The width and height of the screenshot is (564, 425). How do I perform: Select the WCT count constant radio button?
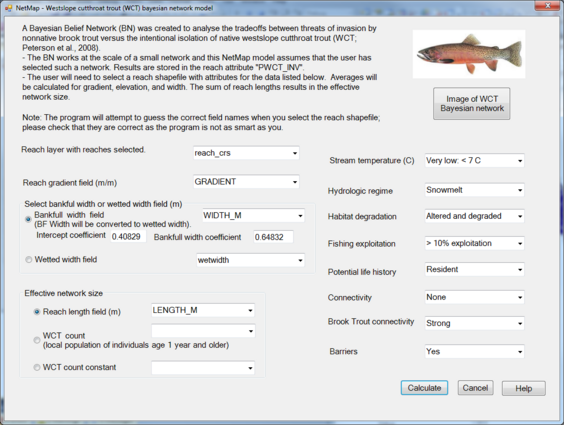[x=37, y=367]
